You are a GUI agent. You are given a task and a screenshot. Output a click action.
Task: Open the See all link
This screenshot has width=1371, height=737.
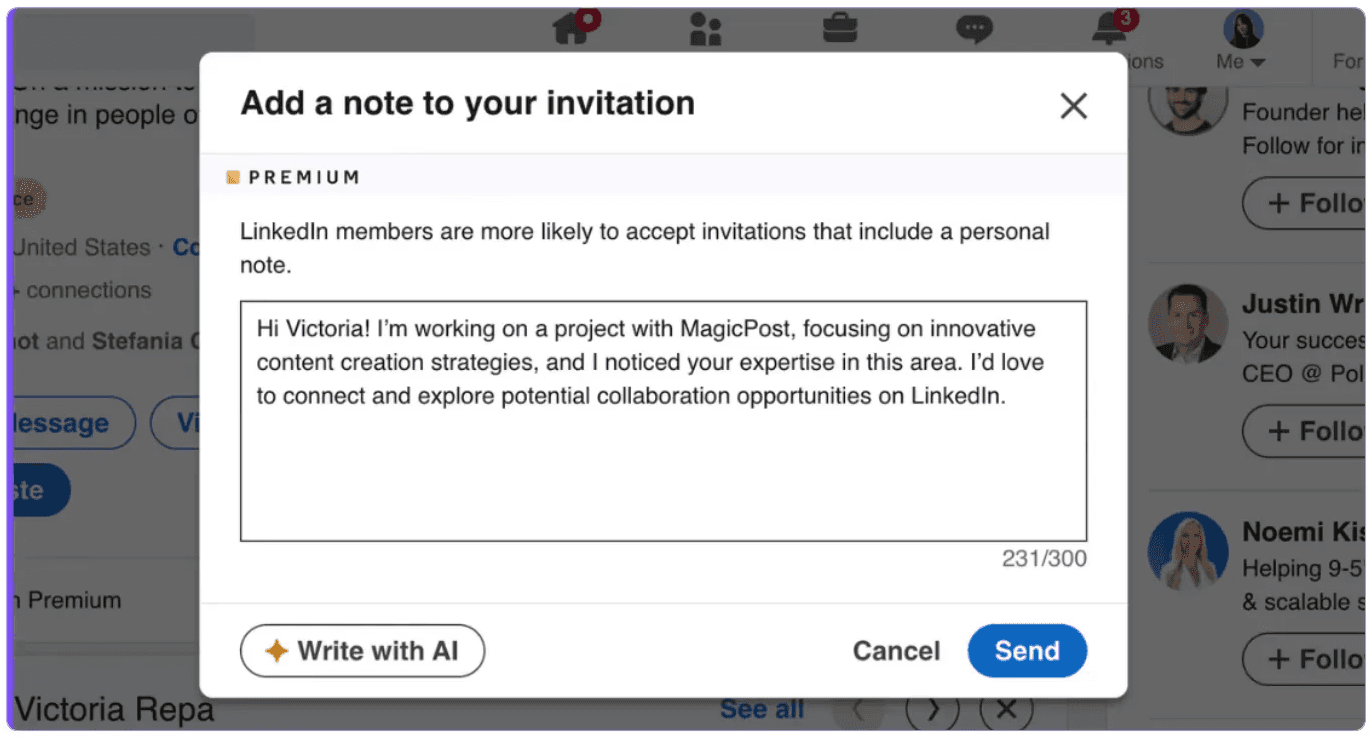762,709
